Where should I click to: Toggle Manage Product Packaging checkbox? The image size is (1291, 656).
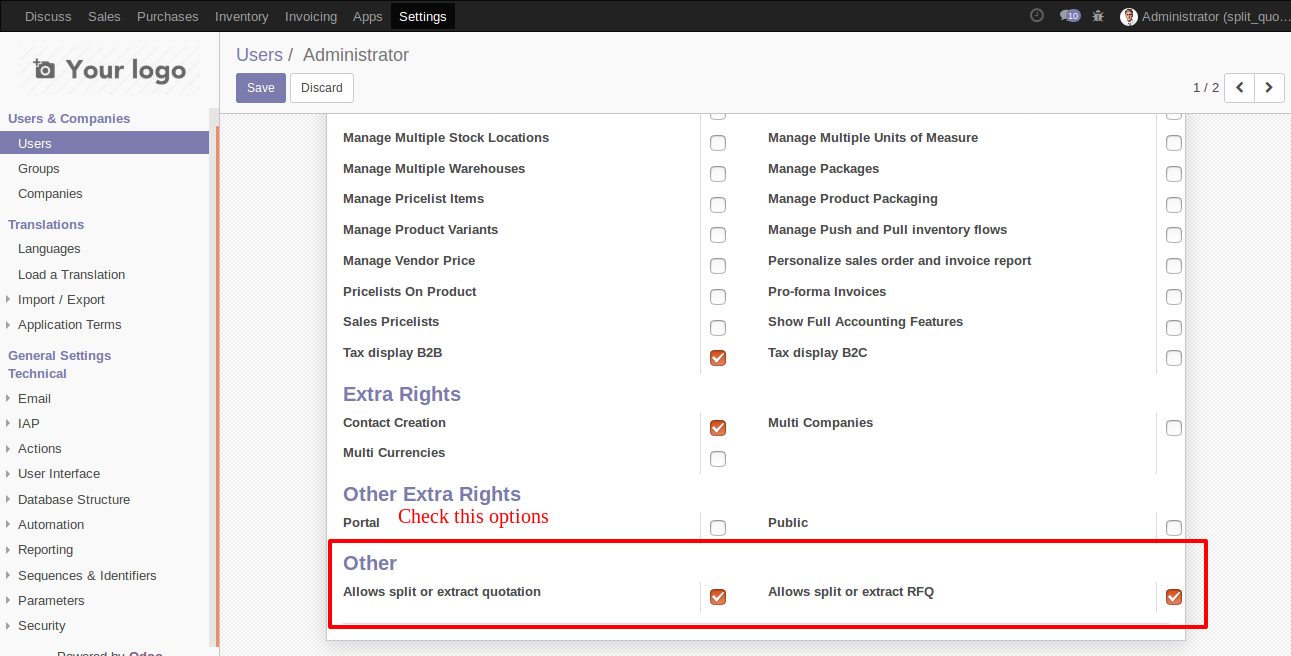[1174, 205]
